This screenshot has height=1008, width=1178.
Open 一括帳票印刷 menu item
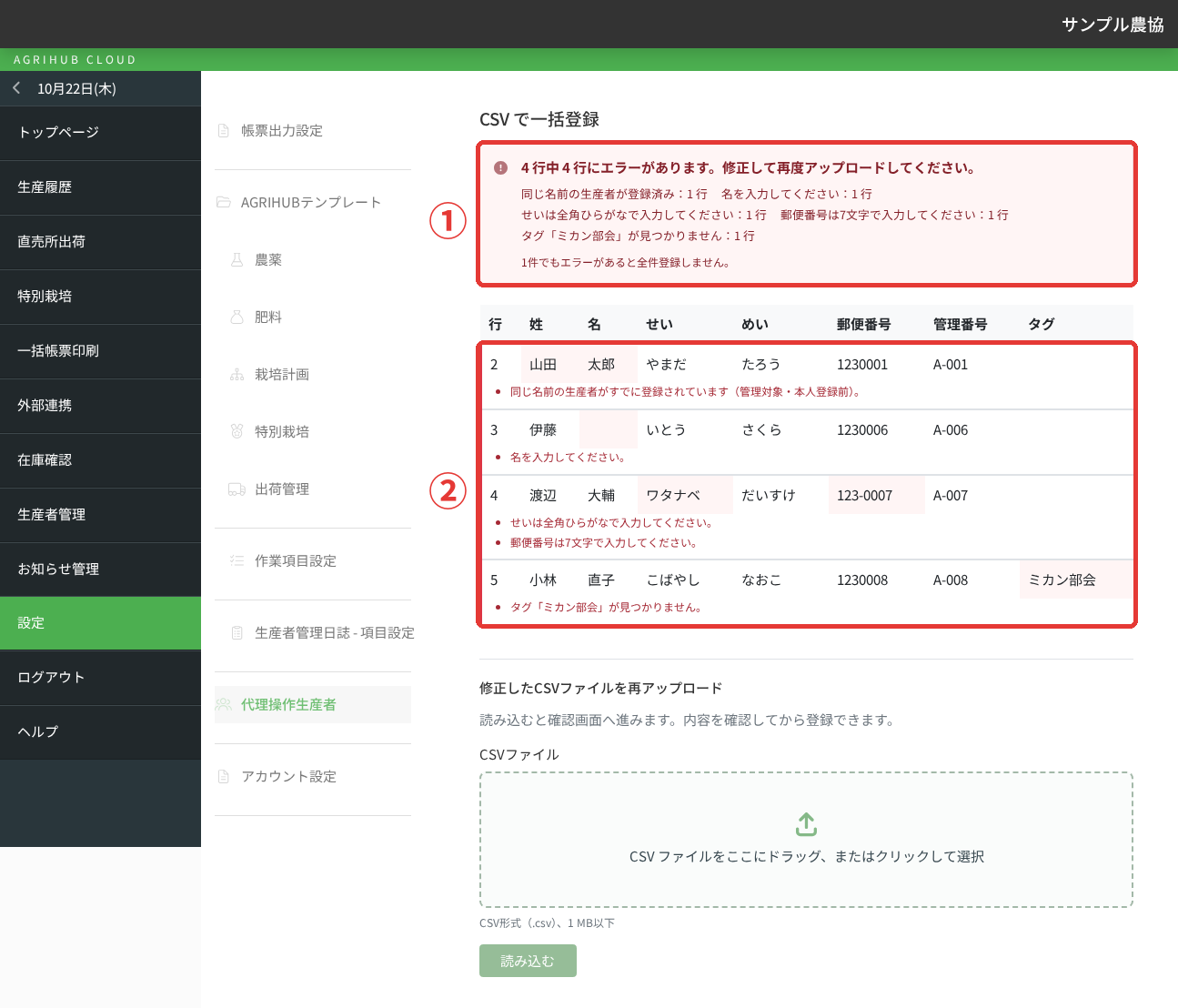pyautogui.click(x=100, y=351)
